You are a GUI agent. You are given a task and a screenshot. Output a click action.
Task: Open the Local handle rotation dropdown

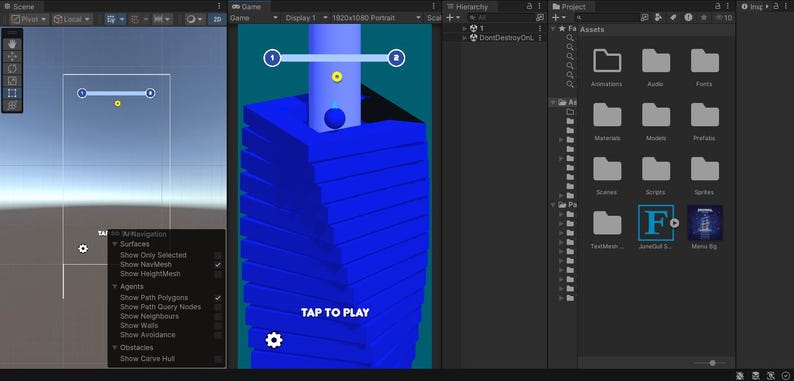(72, 19)
